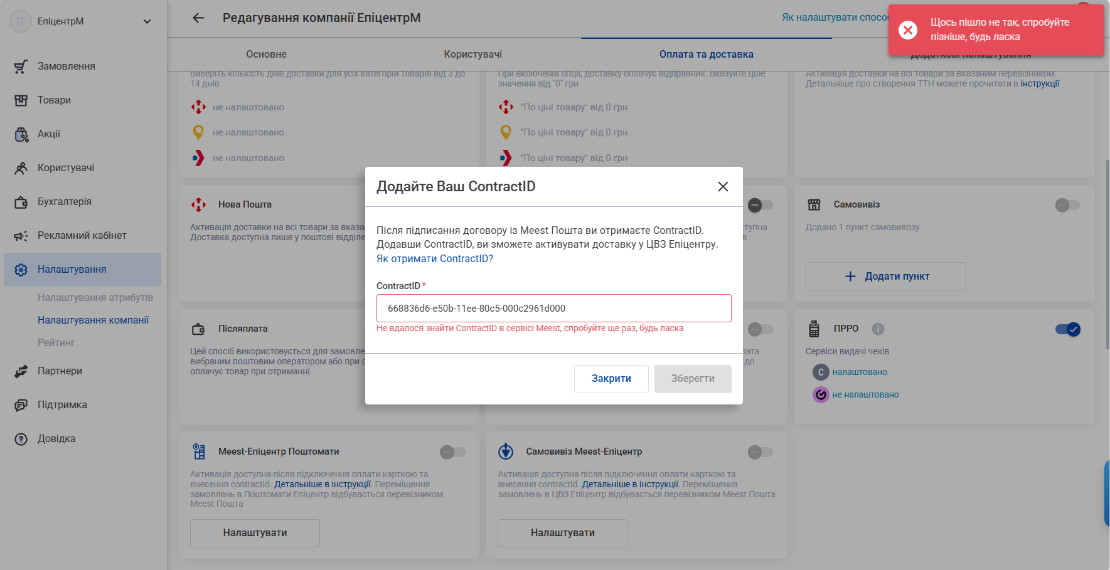
Task: Open Рейтинг submenu item
Action: click(56, 343)
